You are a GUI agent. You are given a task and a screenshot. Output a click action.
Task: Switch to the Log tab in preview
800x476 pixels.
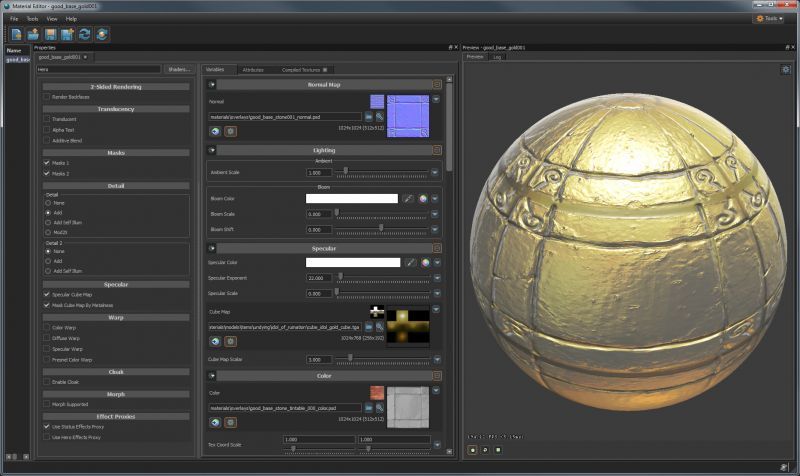pos(498,57)
